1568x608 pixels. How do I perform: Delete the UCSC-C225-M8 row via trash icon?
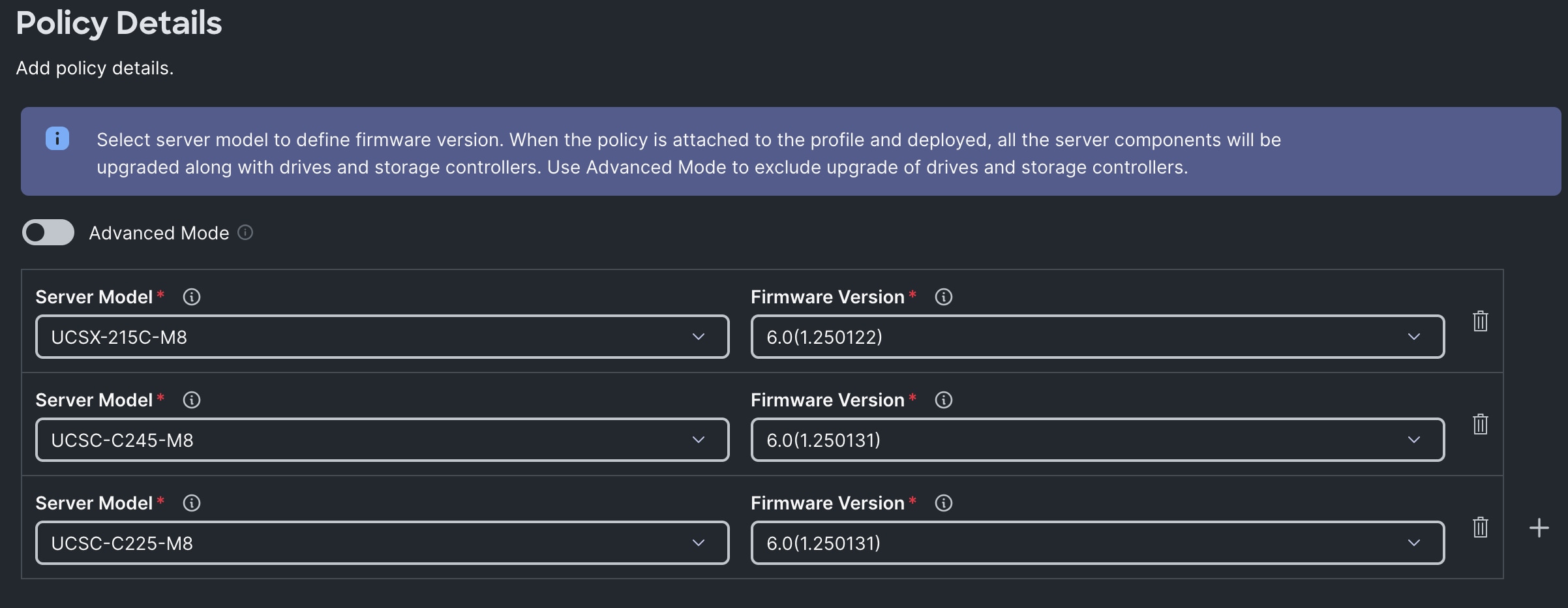point(1480,527)
